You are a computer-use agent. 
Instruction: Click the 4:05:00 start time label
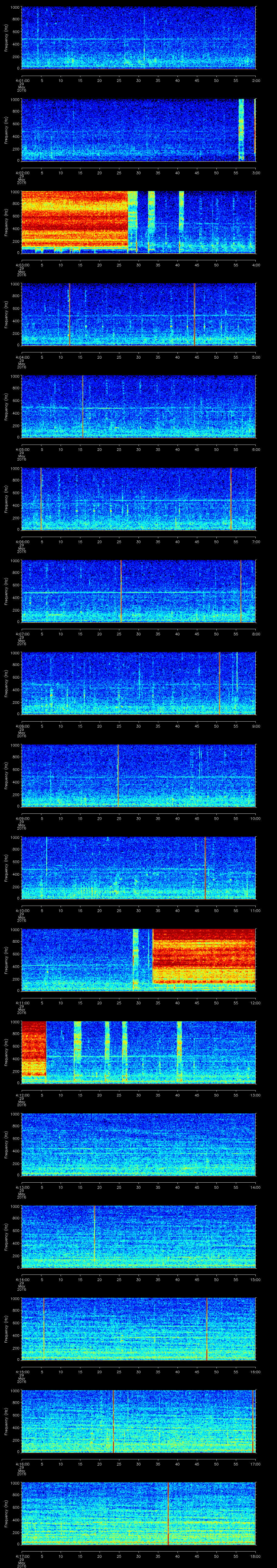[22, 449]
